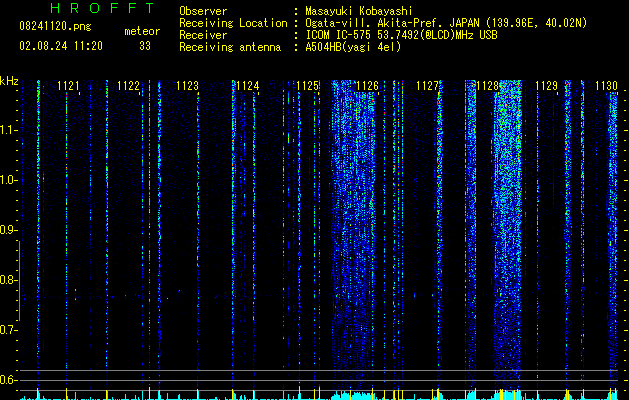Click the ICOM IC-575 53.7492 MHz USB text

coord(402,35)
